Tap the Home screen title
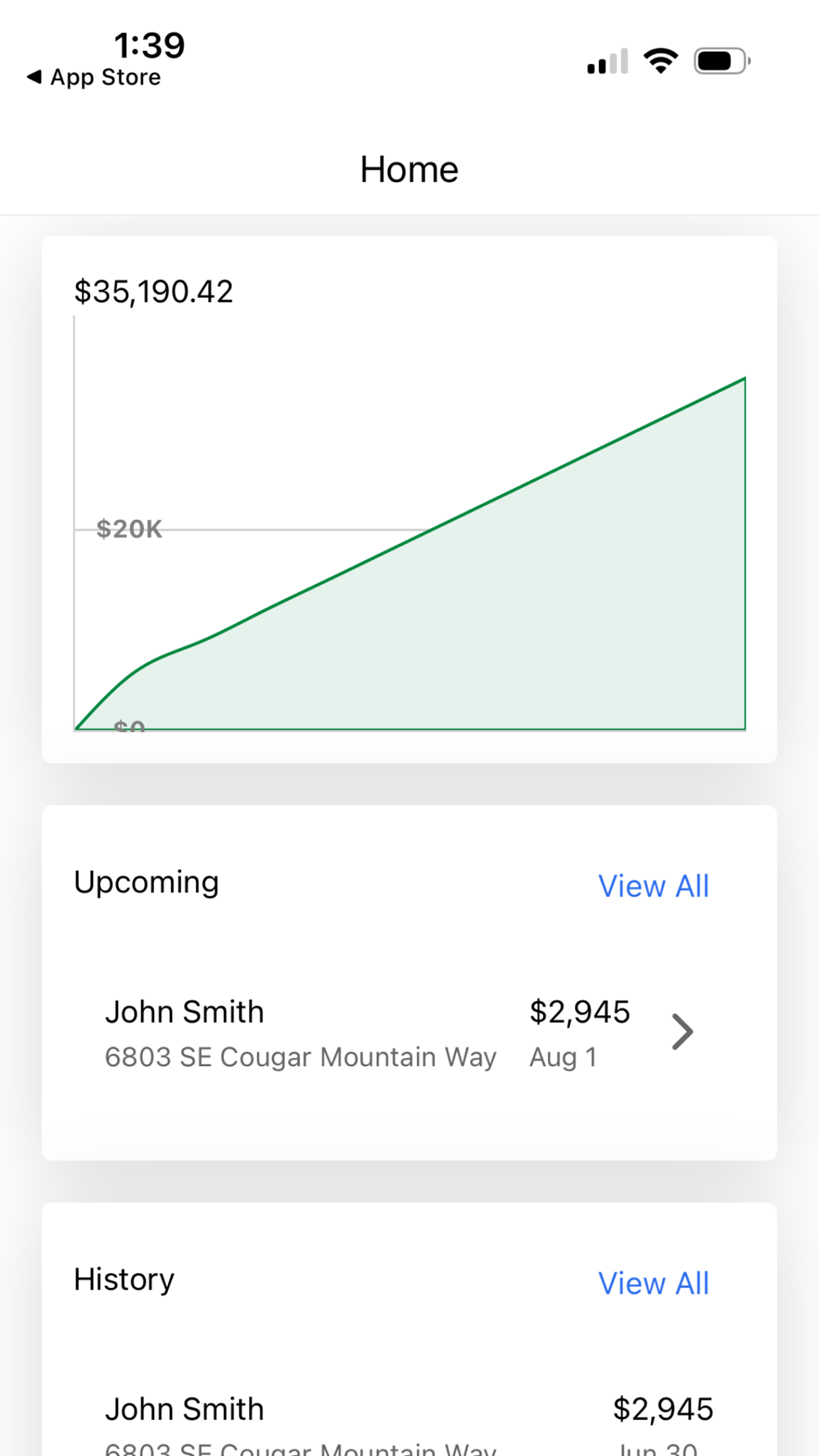819x1456 pixels. (409, 170)
